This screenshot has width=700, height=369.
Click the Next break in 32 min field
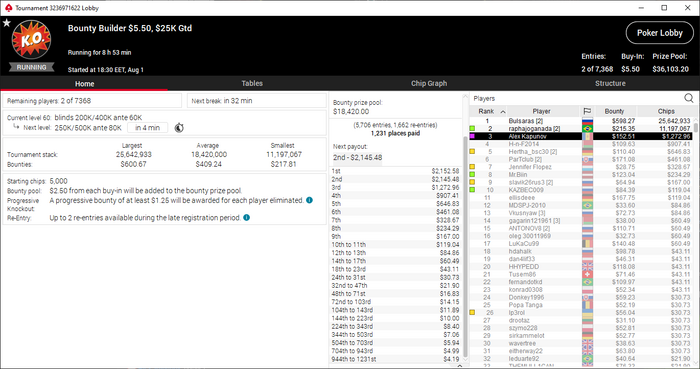257,101
